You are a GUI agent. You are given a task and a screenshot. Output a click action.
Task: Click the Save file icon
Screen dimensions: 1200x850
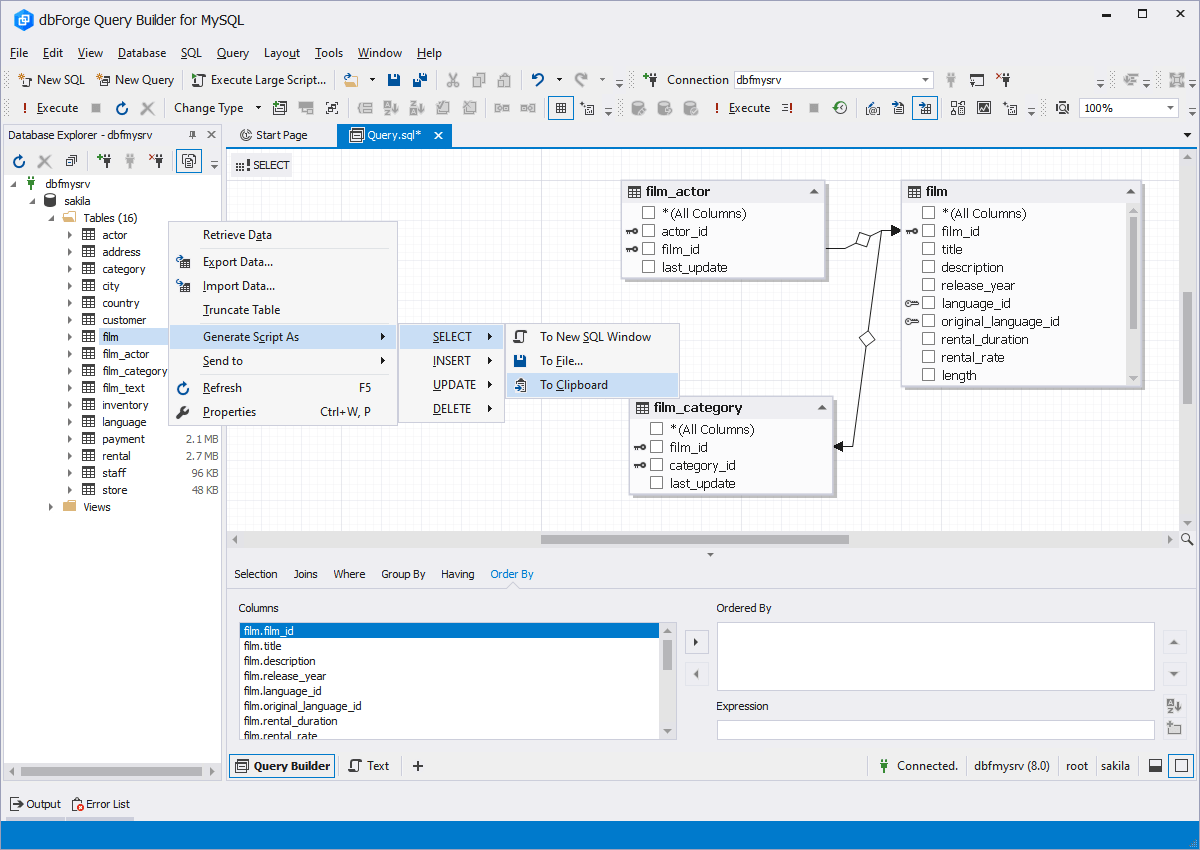point(393,79)
